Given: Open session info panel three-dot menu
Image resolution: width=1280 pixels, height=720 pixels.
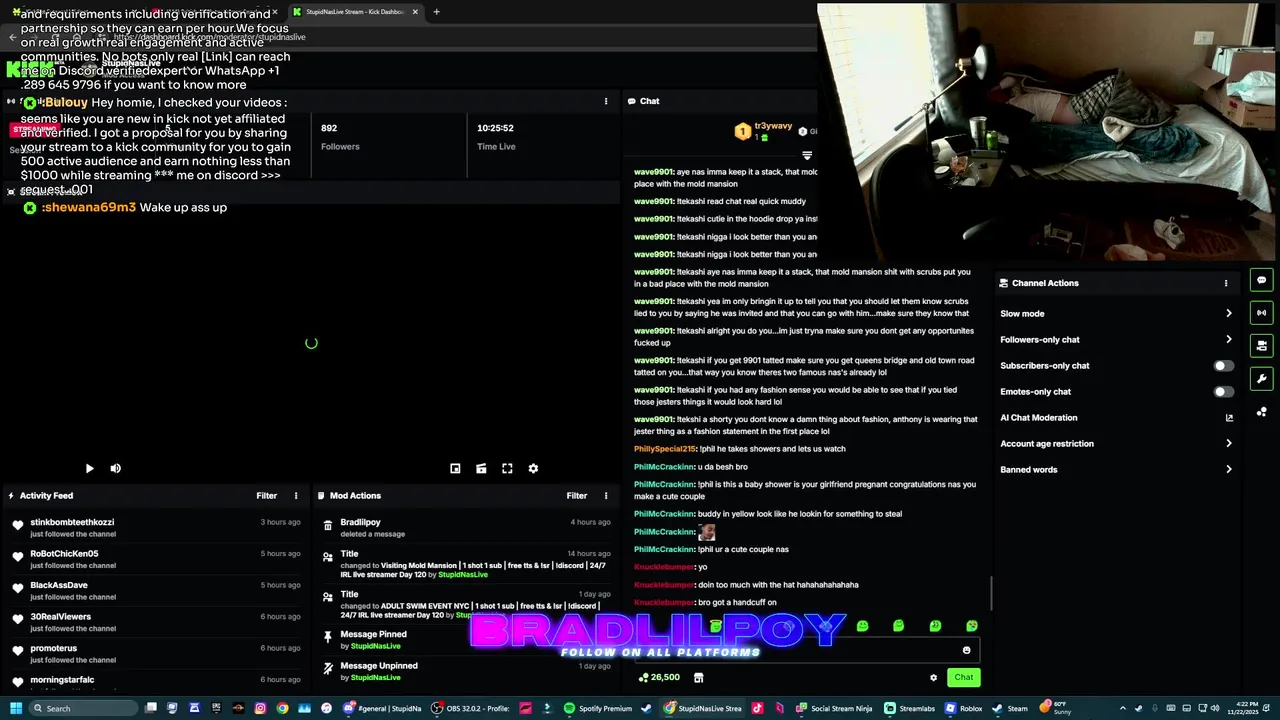Looking at the screenshot, I should pos(606,101).
